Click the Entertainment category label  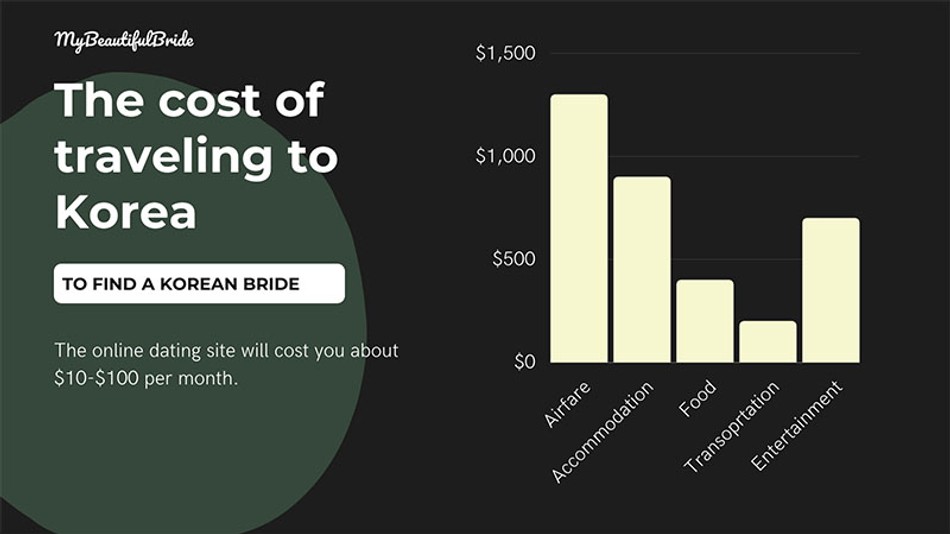point(797,426)
